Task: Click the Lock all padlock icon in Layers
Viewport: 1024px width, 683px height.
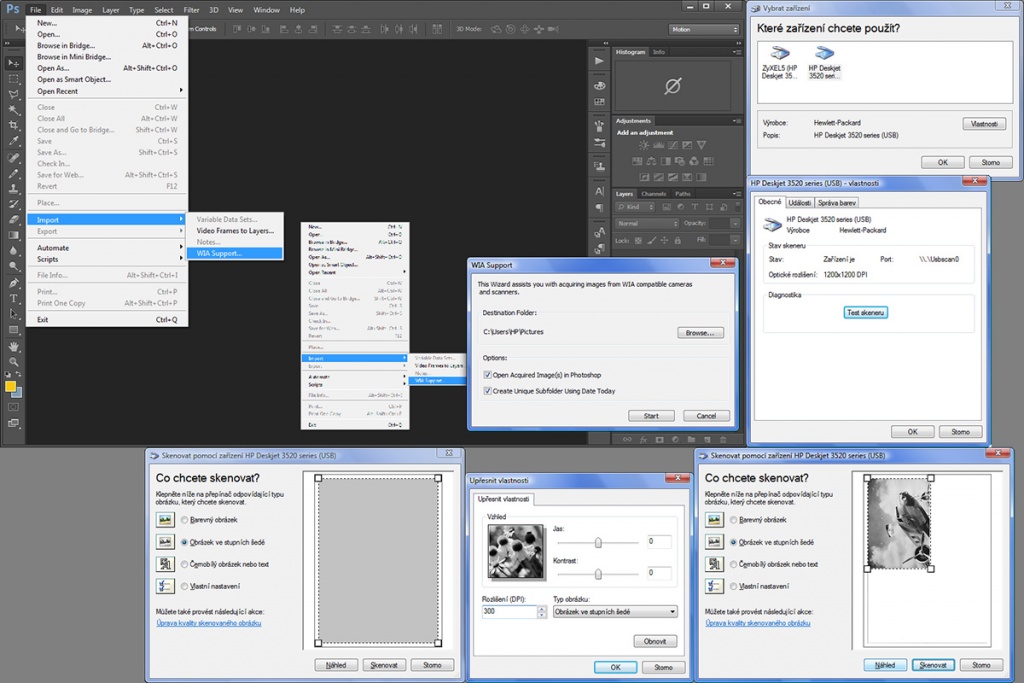Action: (677, 240)
